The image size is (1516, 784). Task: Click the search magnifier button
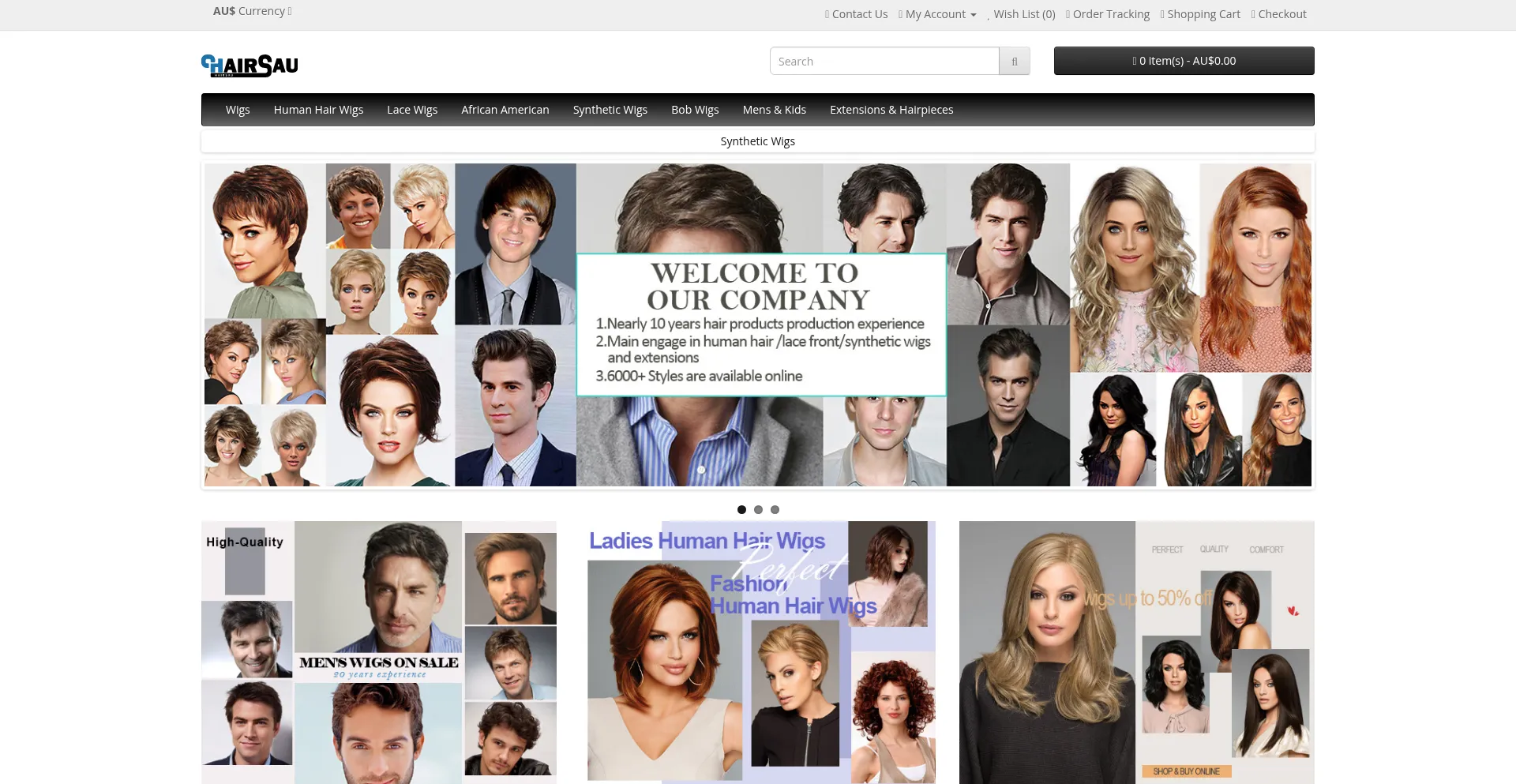coord(1015,61)
